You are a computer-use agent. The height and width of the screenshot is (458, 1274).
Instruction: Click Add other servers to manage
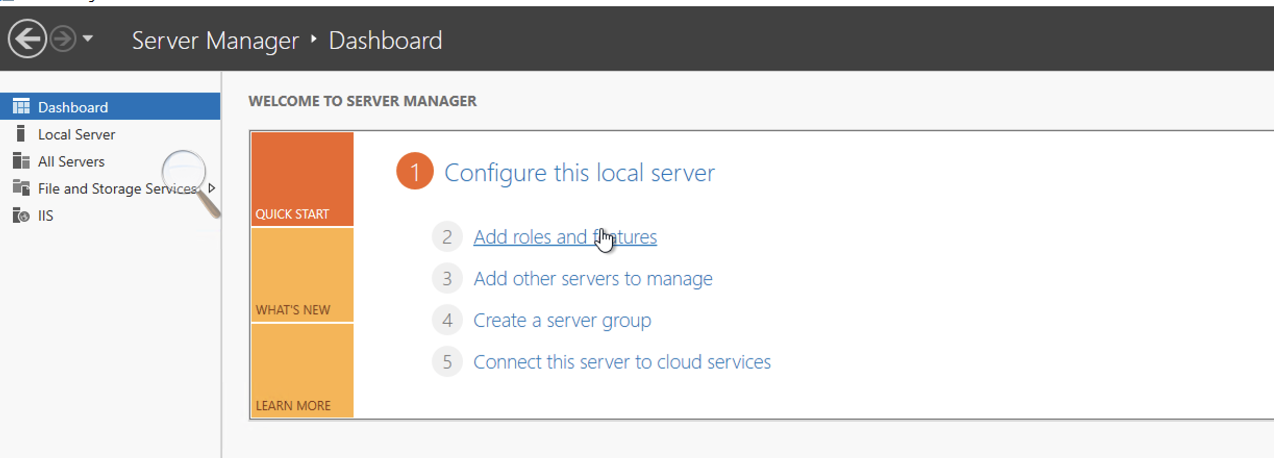(593, 279)
